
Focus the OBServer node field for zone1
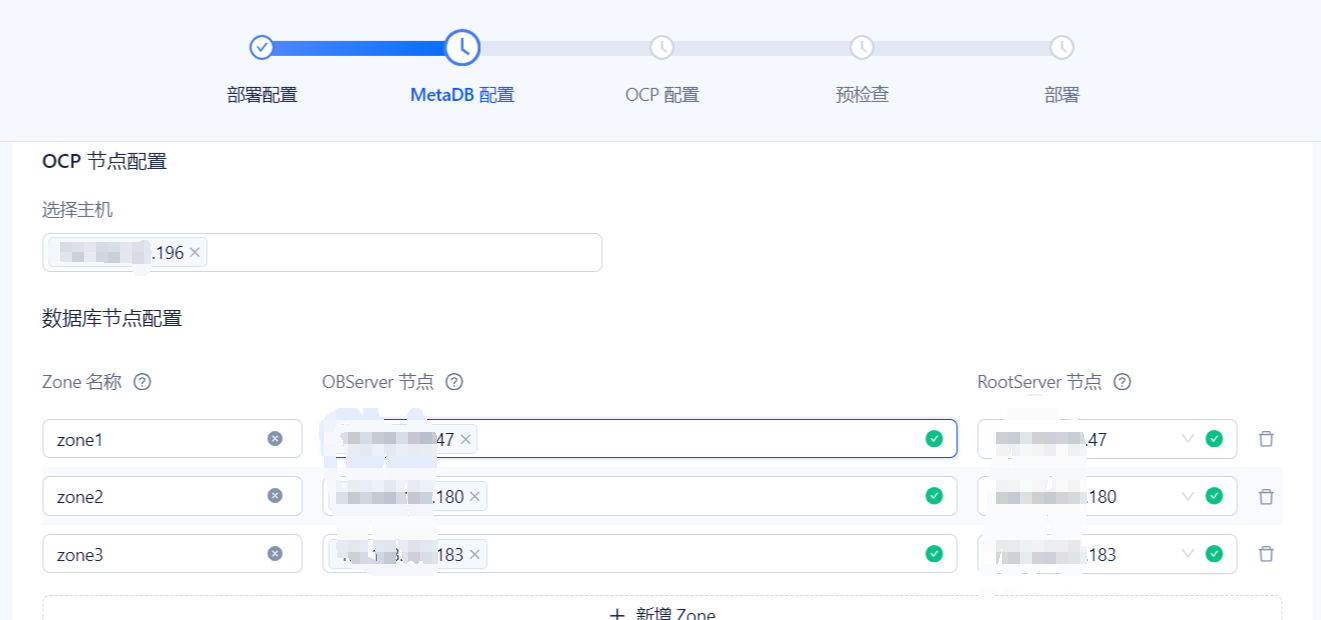[640, 438]
